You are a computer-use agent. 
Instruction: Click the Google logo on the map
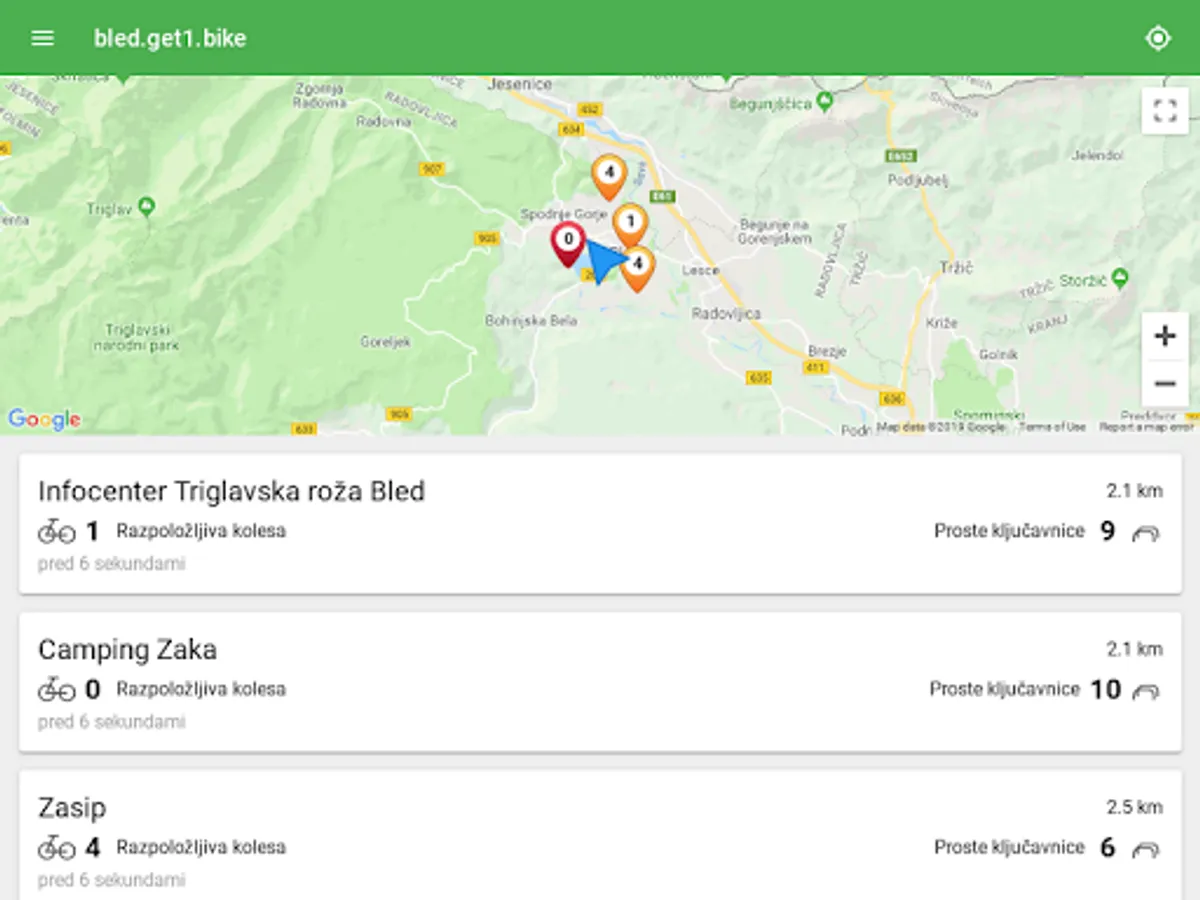point(44,419)
